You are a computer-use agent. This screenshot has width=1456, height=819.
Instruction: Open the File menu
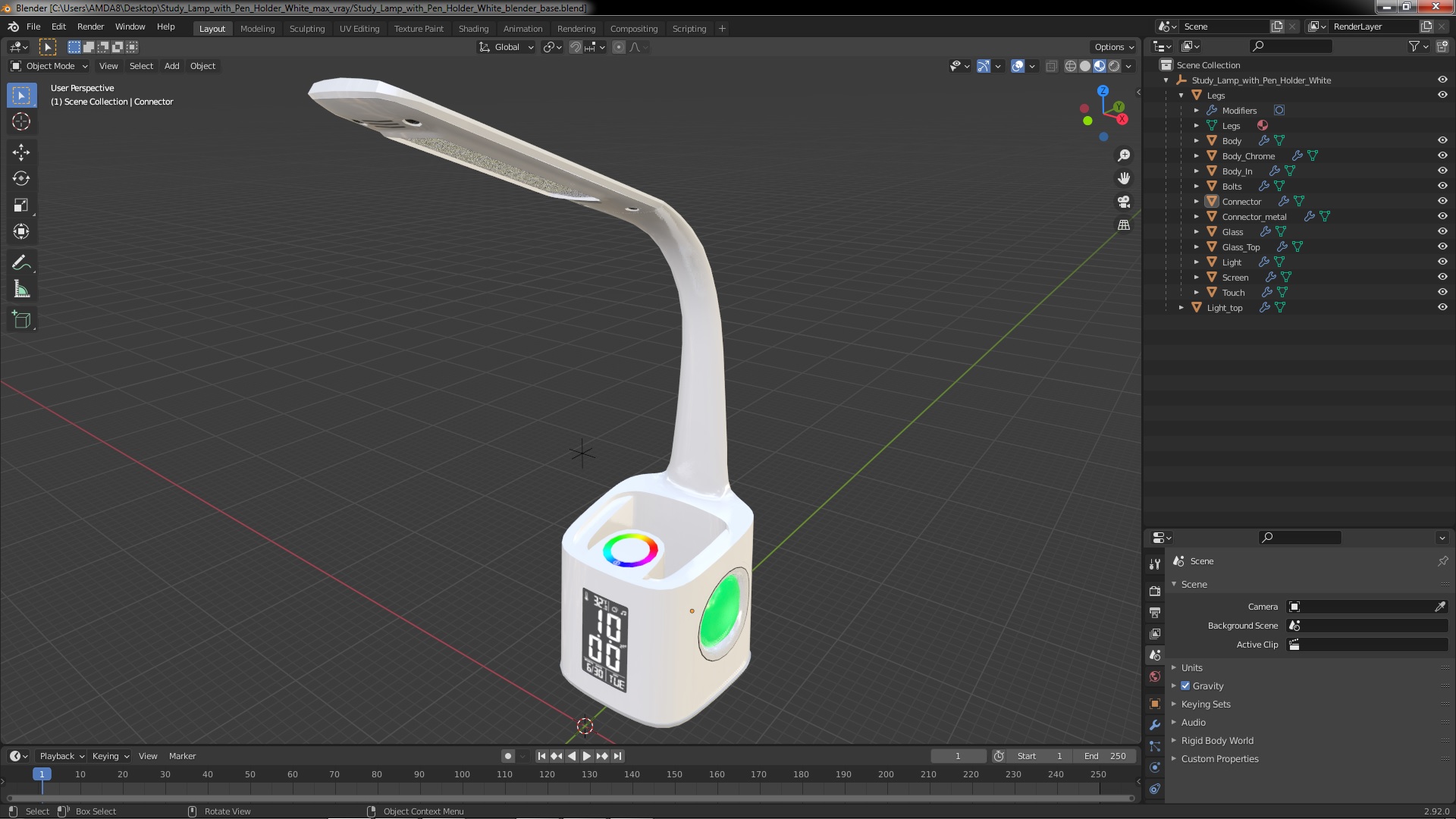click(33, 27)
